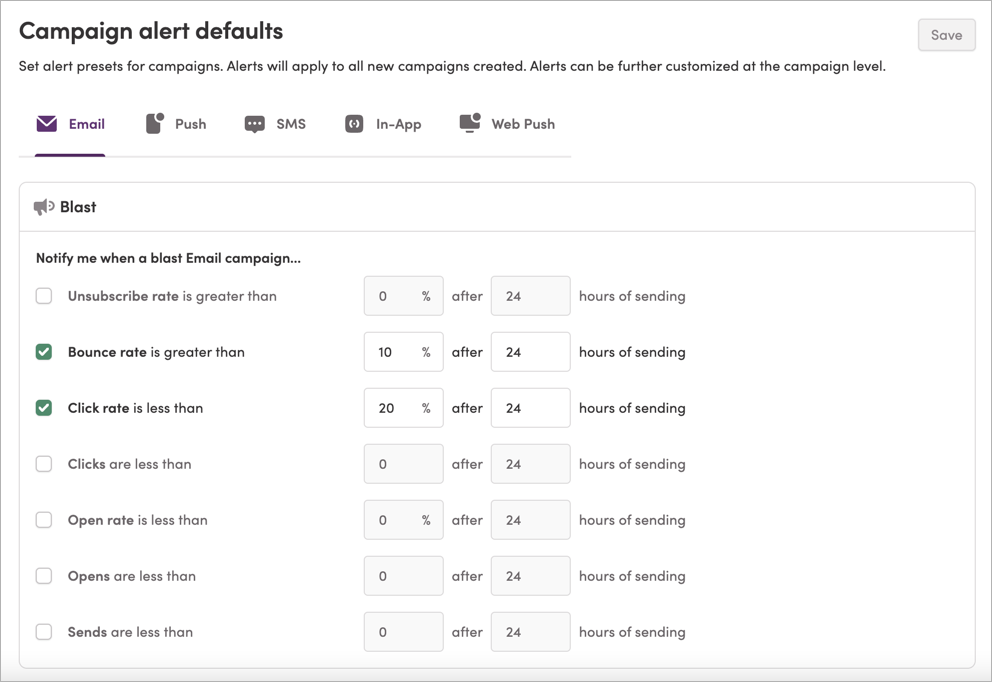Uncheck the Bounce rate alert checkbox

point(44,352)
